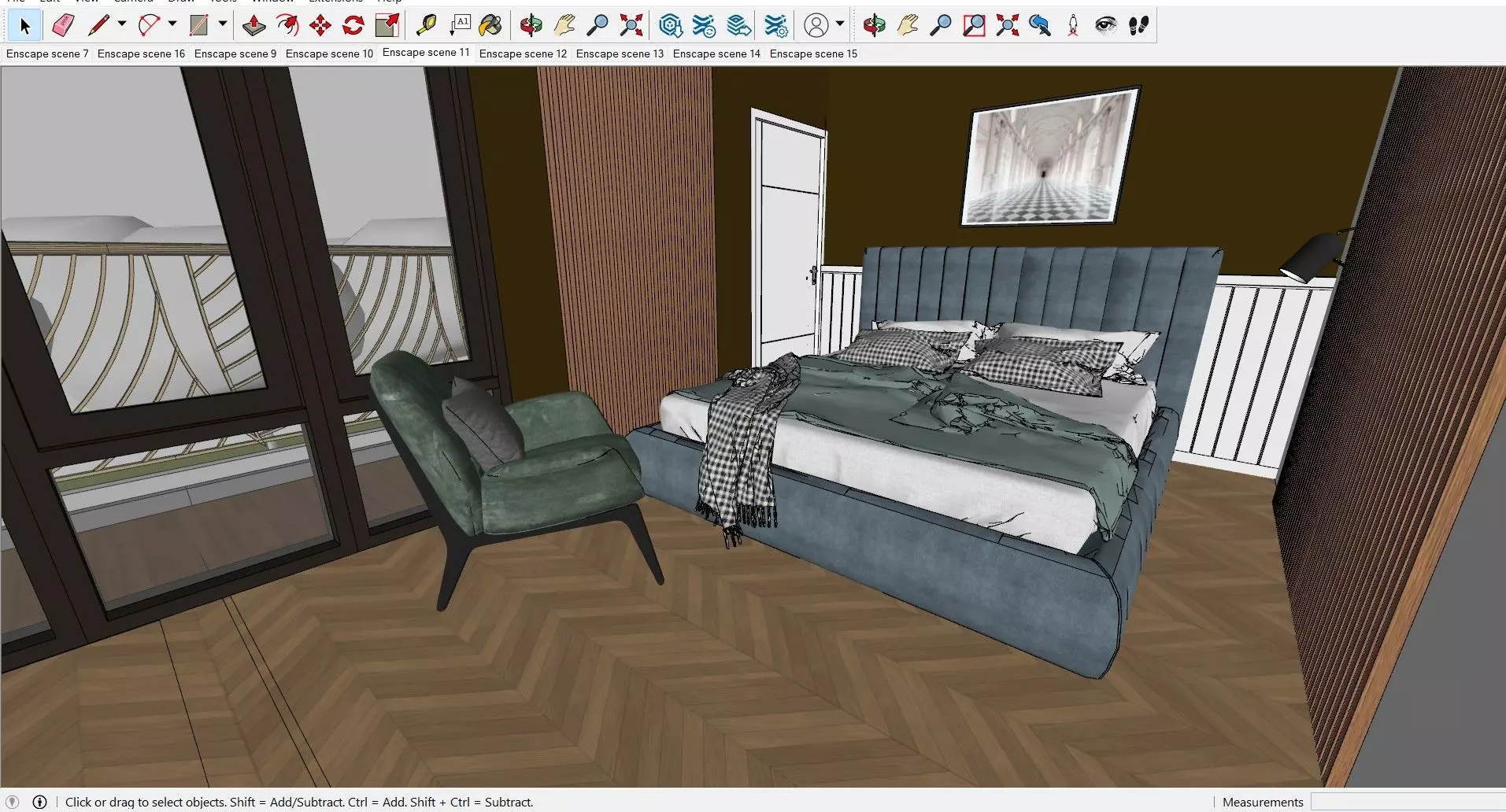Open the Enscape scene 10 tab
The image size is (1506, 812).
(x=329, y=54)
